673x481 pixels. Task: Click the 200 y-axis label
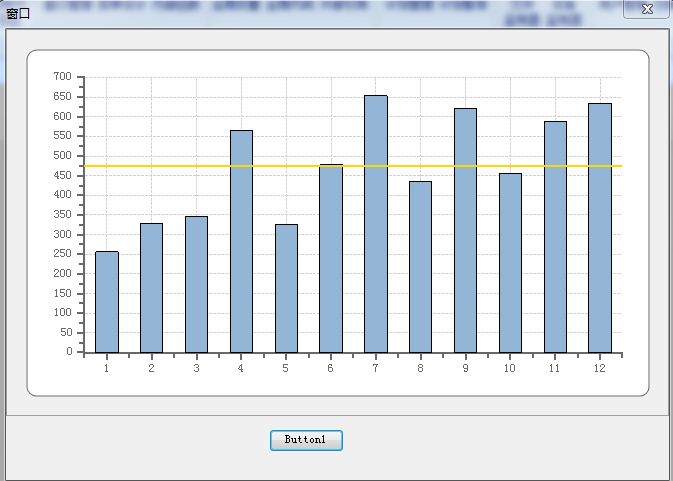click(63, 273)
